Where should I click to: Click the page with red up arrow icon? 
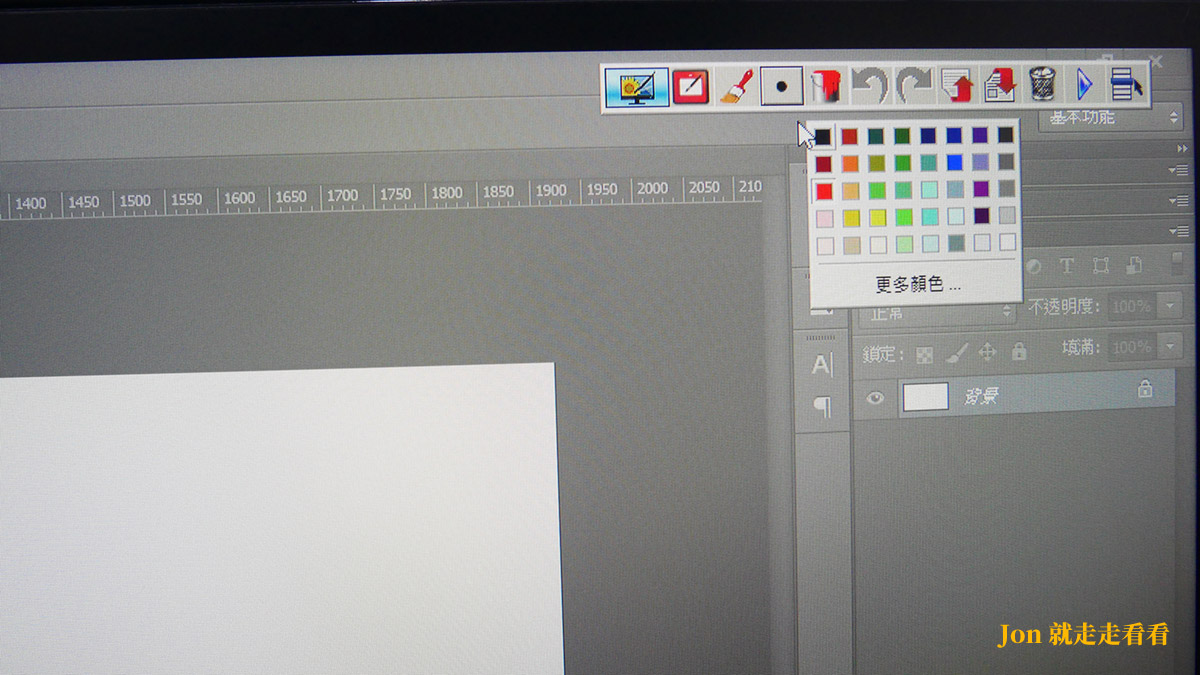(x=957, y=87)
